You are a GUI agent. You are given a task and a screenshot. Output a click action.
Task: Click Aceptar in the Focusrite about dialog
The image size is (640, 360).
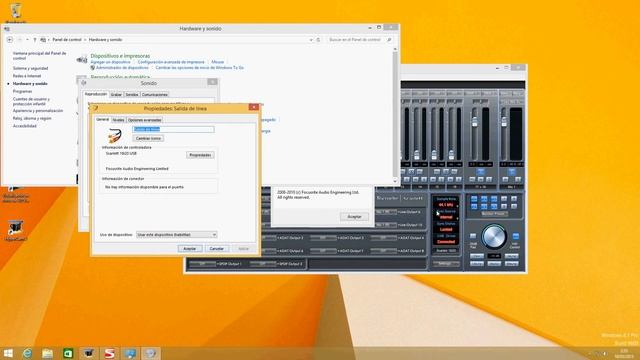pos(354,217)
